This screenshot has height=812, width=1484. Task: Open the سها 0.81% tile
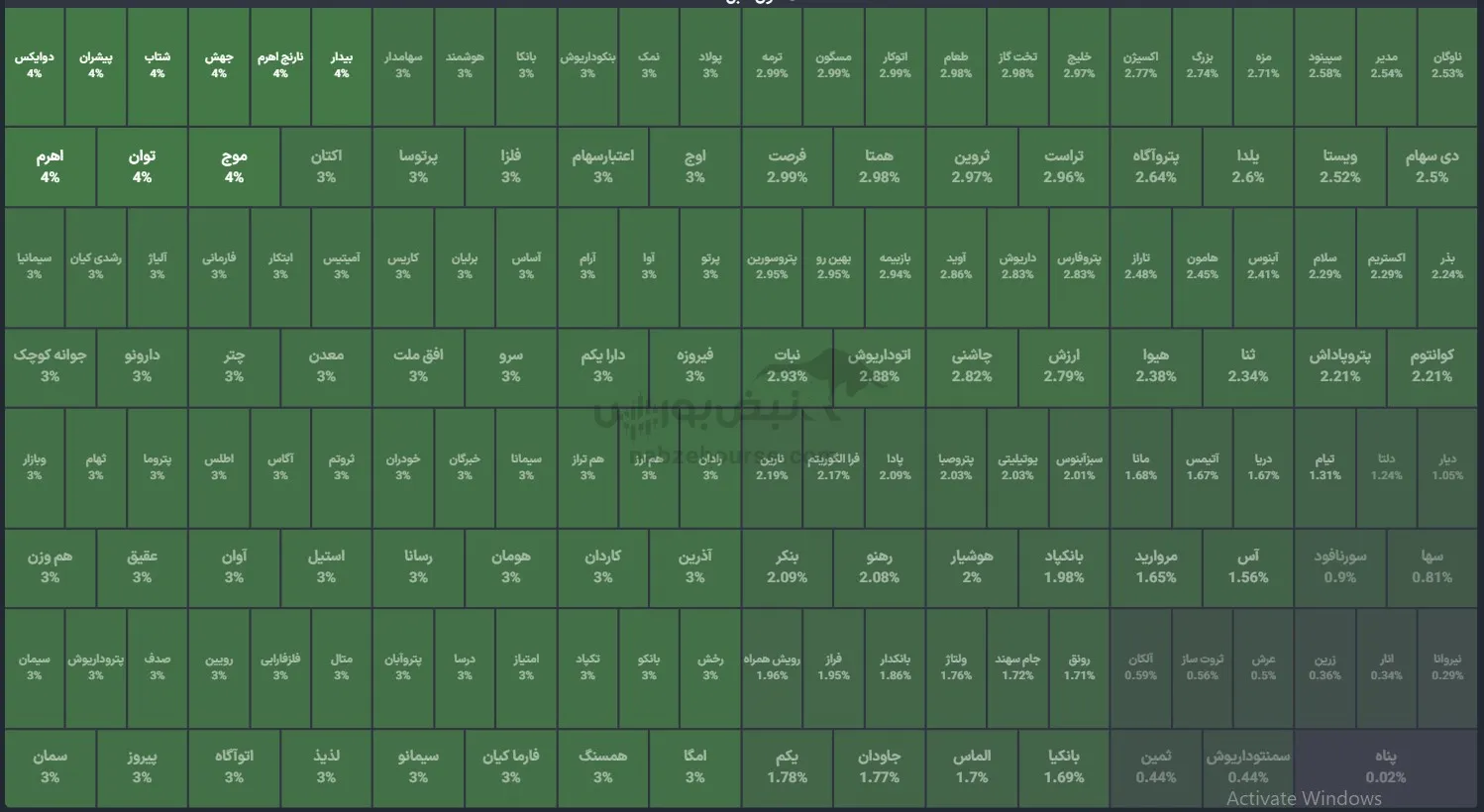click(1431, 567)
